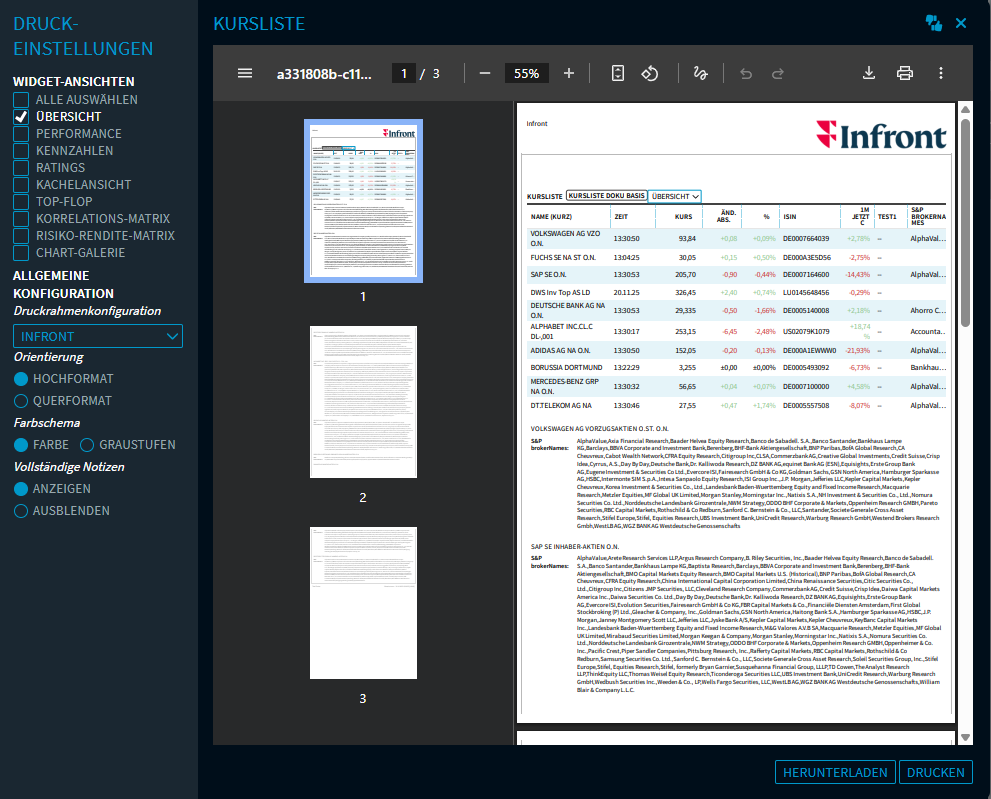991x799 pixels.
Task: Rotate the PDF counterclockwise
Action: pos(649,73)
